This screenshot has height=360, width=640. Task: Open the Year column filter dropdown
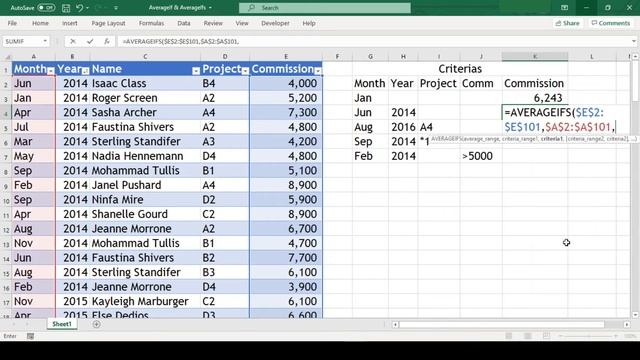click(85, 71)
